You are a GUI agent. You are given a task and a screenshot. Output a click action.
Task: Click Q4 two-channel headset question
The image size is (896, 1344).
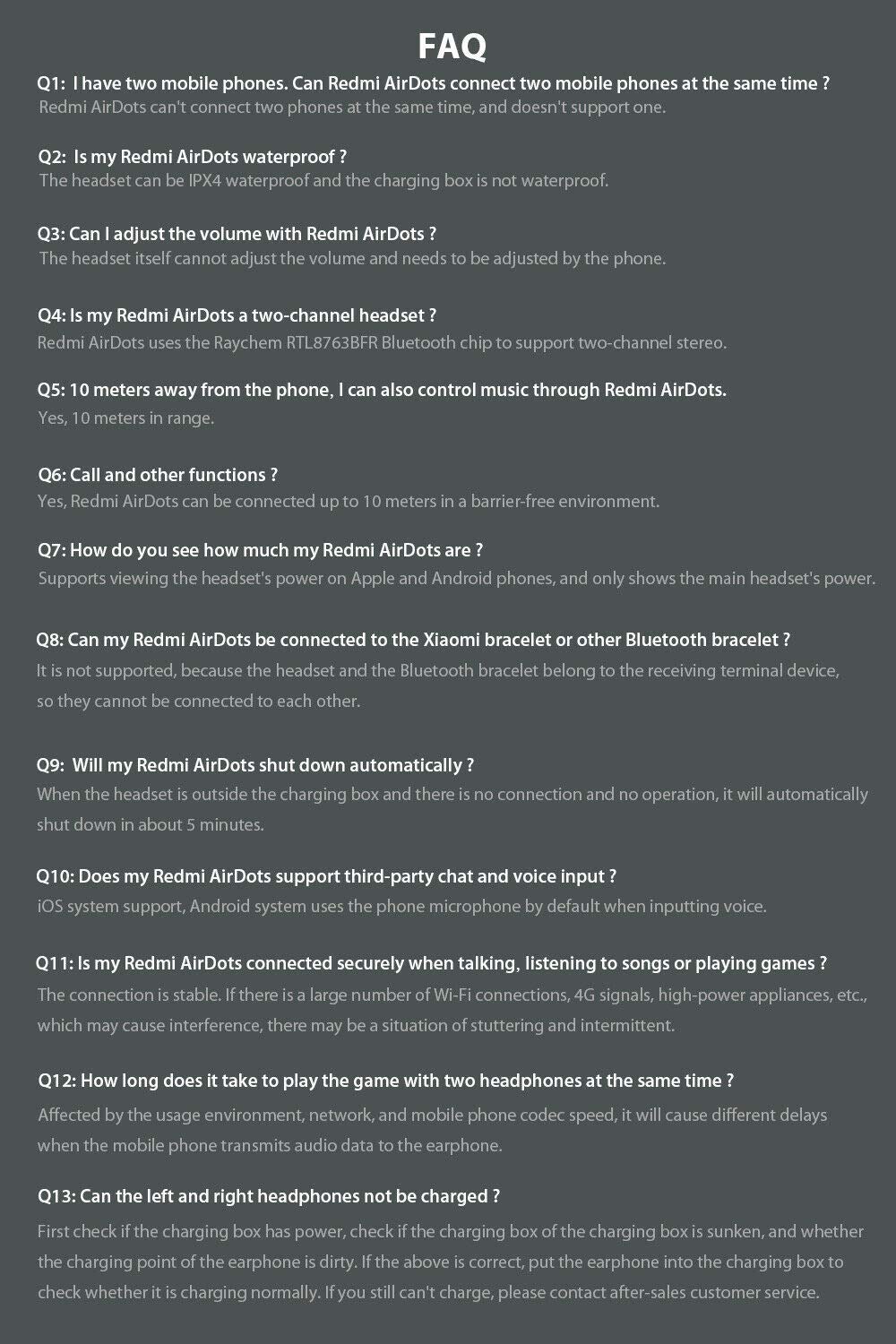pyautogui.click(x=237, y=315)
